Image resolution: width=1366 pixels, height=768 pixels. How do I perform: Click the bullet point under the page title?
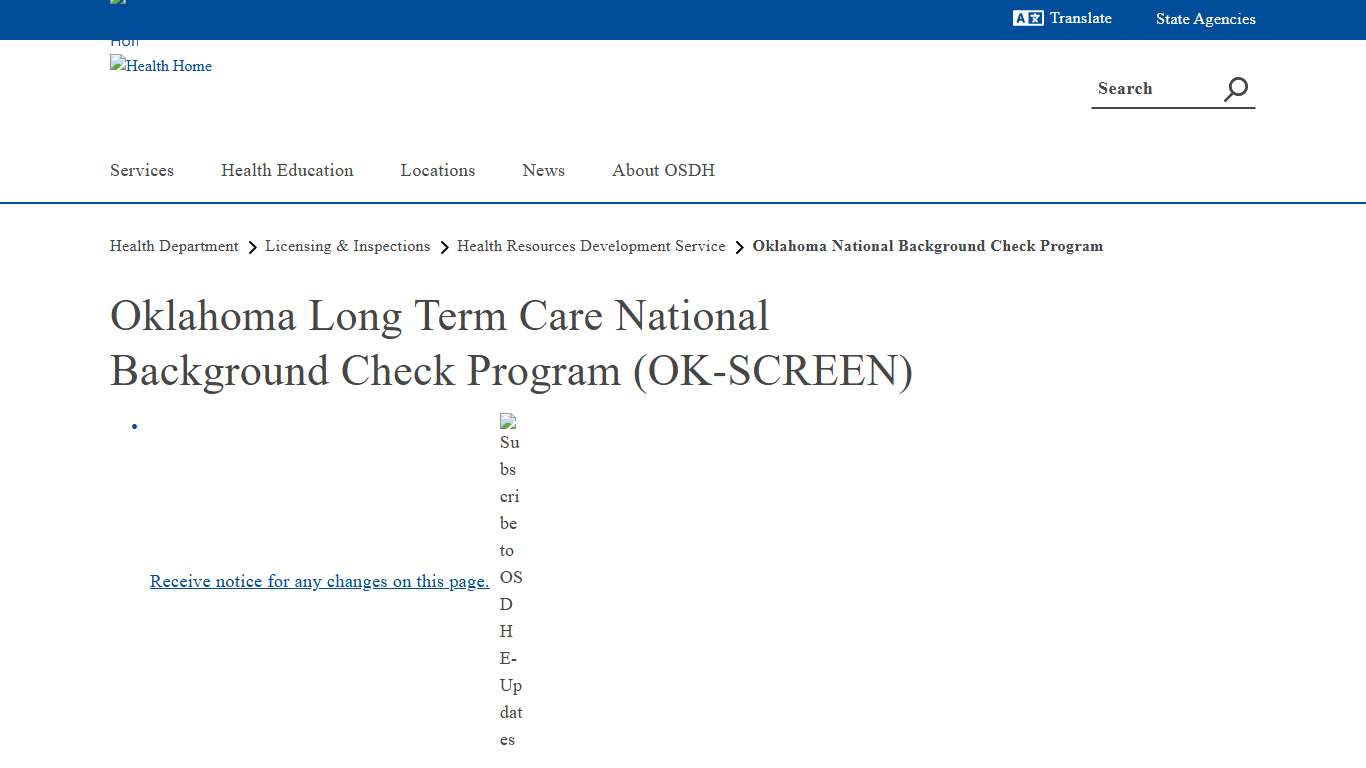(134, 426)
